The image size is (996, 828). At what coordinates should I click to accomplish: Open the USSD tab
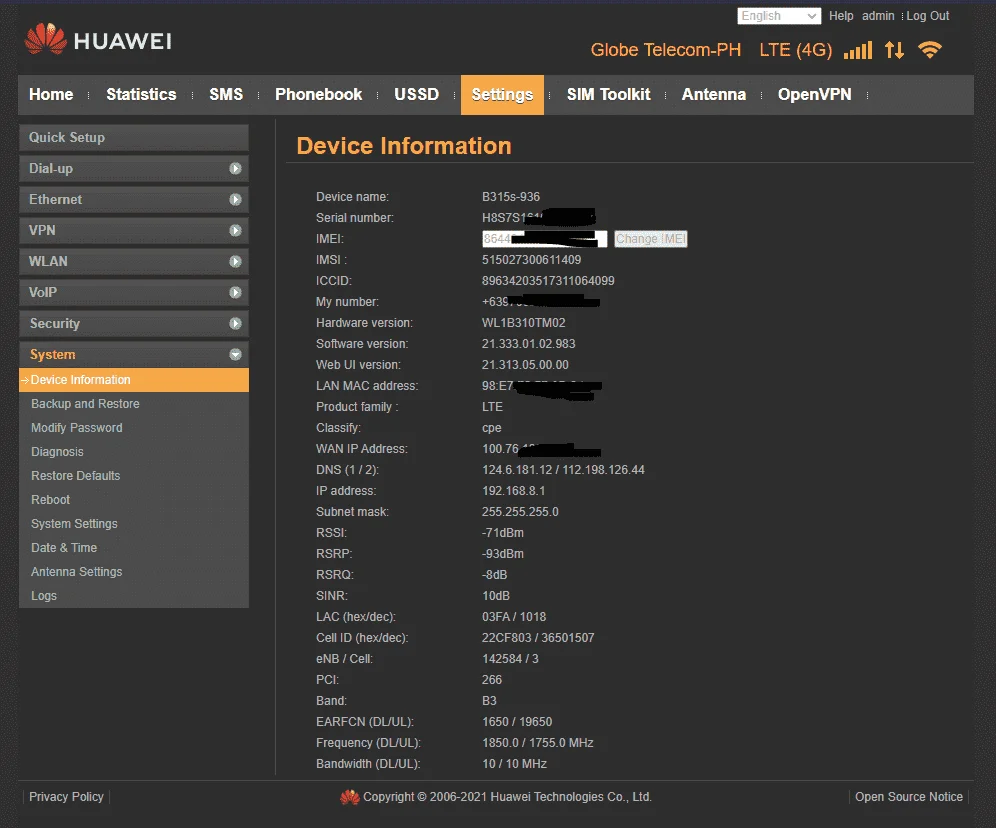(x=416, y=95)
